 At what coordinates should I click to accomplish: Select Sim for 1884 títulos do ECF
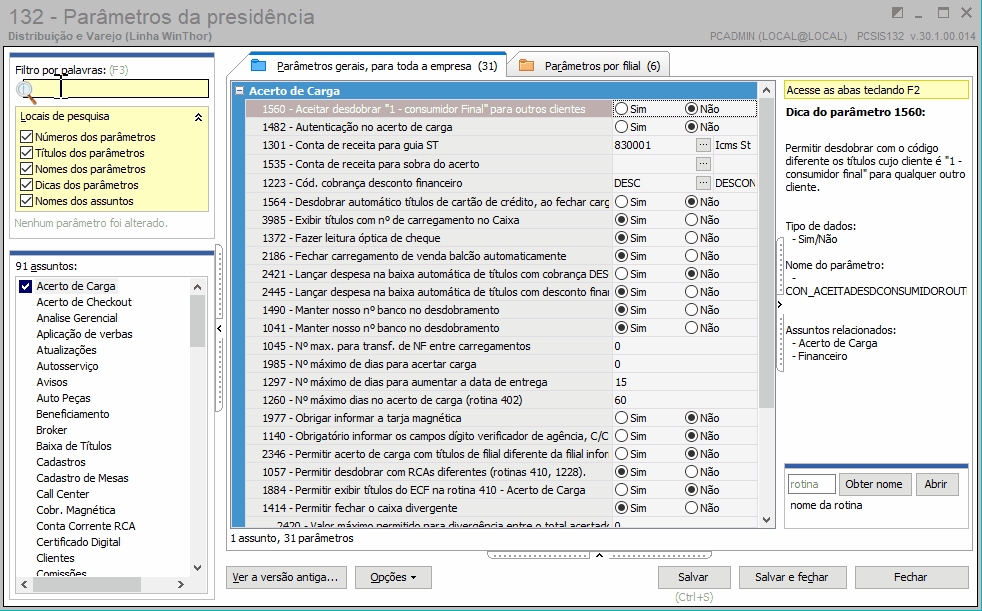[621, 490]
